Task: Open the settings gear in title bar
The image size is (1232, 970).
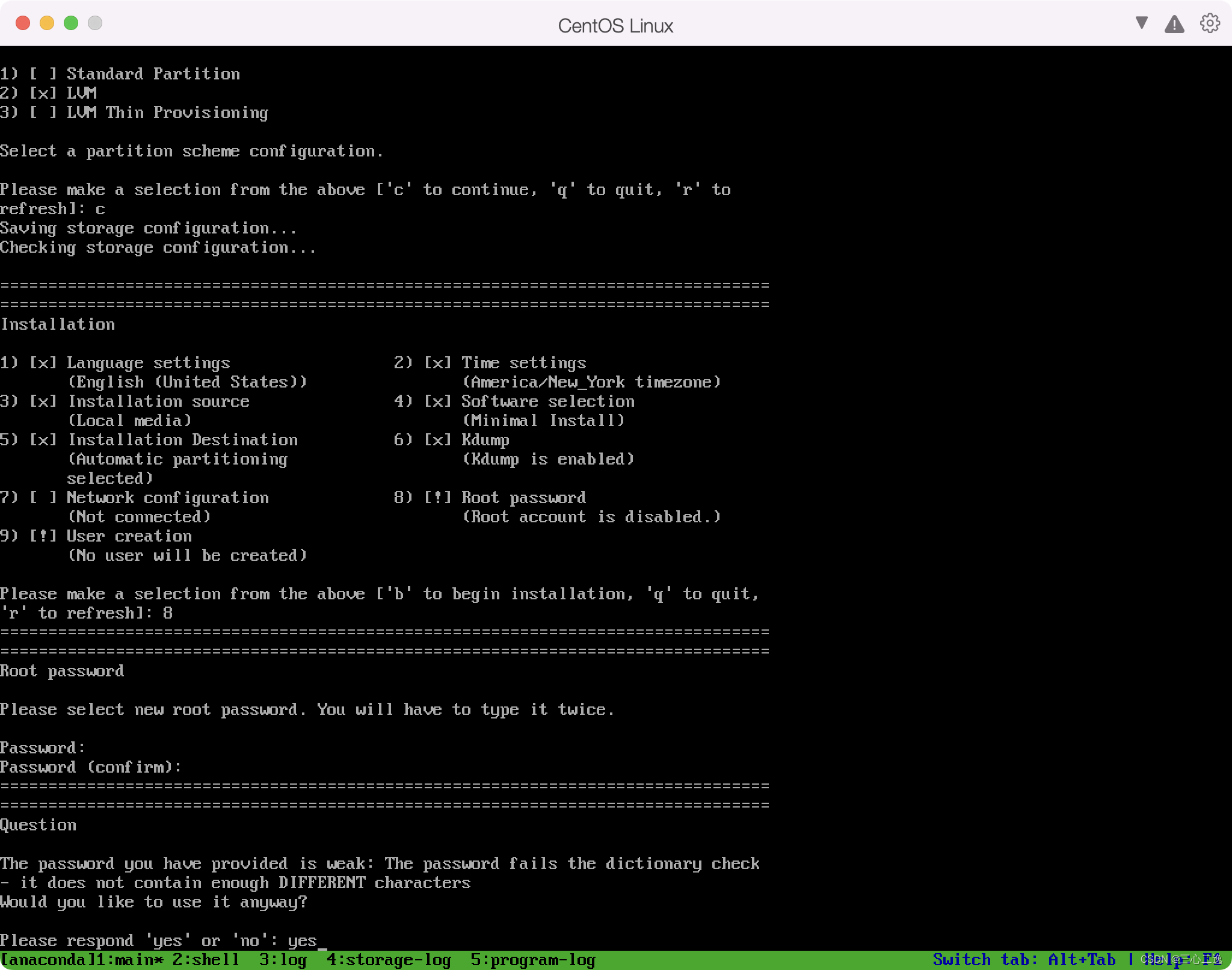Action: (1210, 23)
